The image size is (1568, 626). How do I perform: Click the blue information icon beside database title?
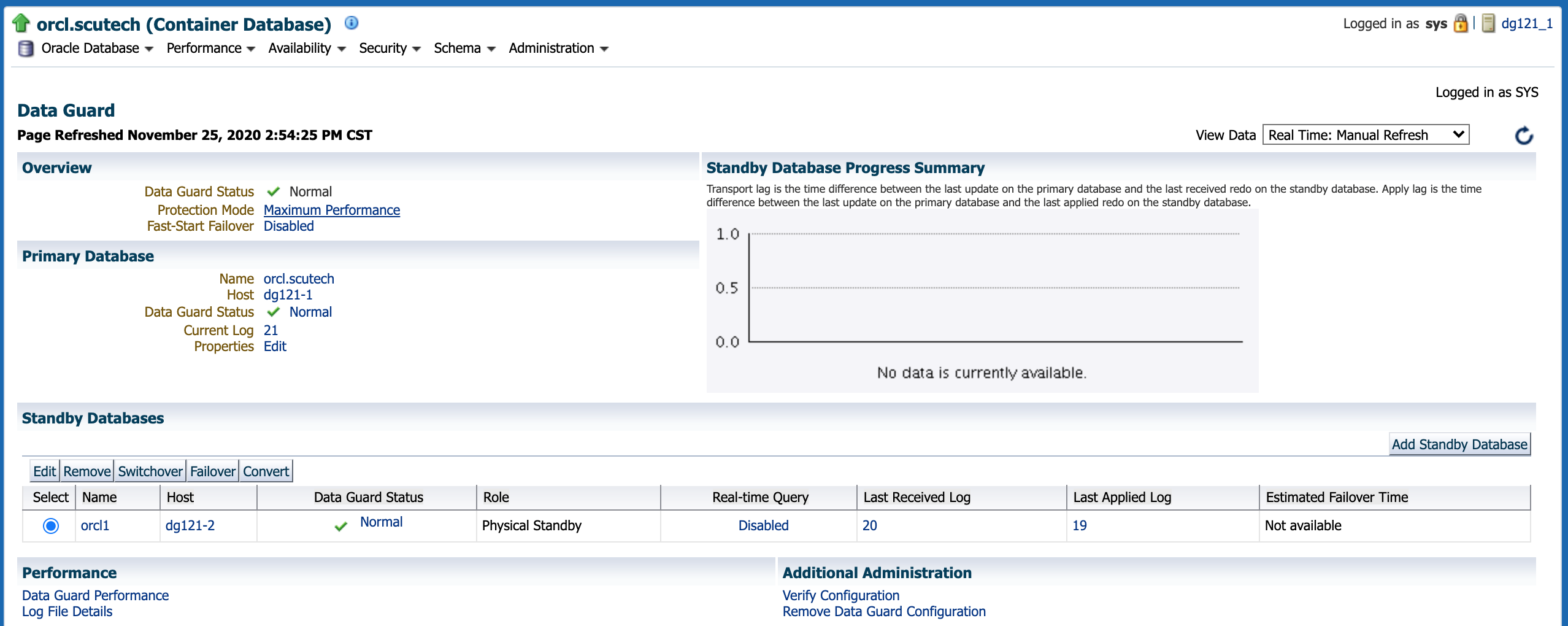click(352, 23)
